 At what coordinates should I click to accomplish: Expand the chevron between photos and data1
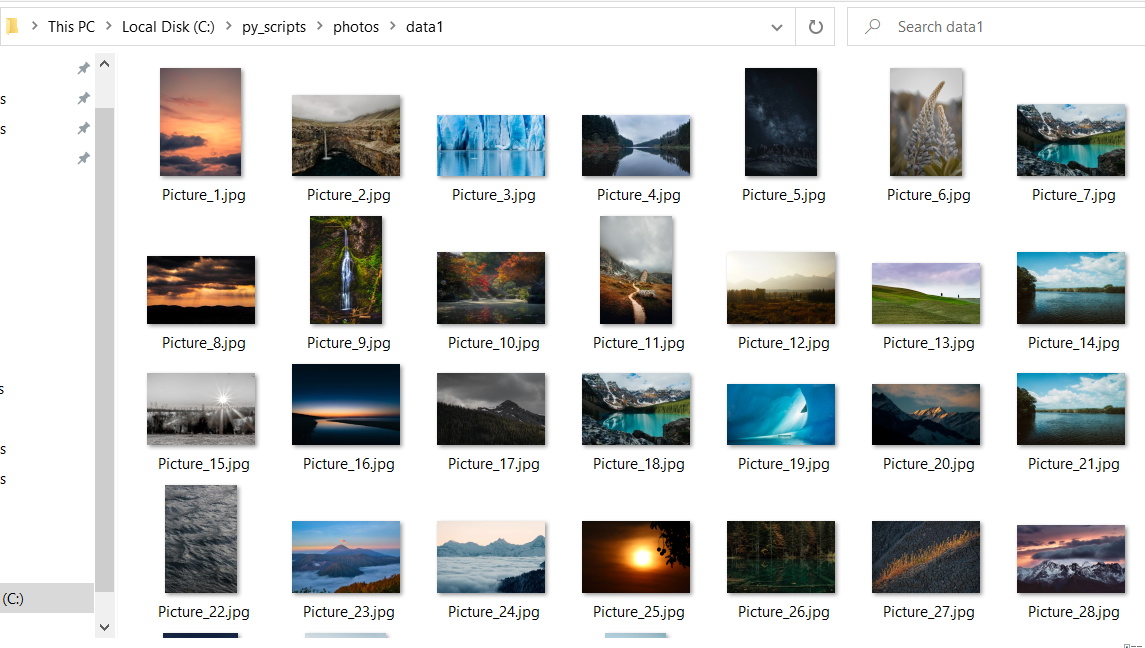click(393, 27)
